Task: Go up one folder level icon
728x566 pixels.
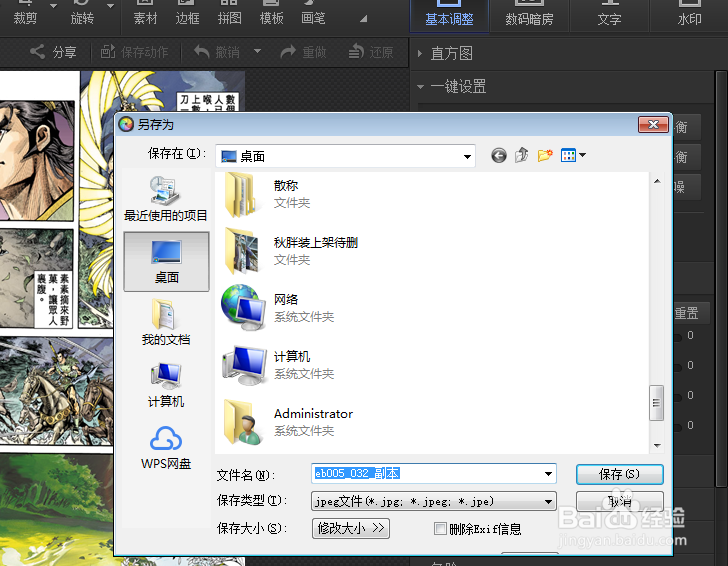Action: point(522,155)
